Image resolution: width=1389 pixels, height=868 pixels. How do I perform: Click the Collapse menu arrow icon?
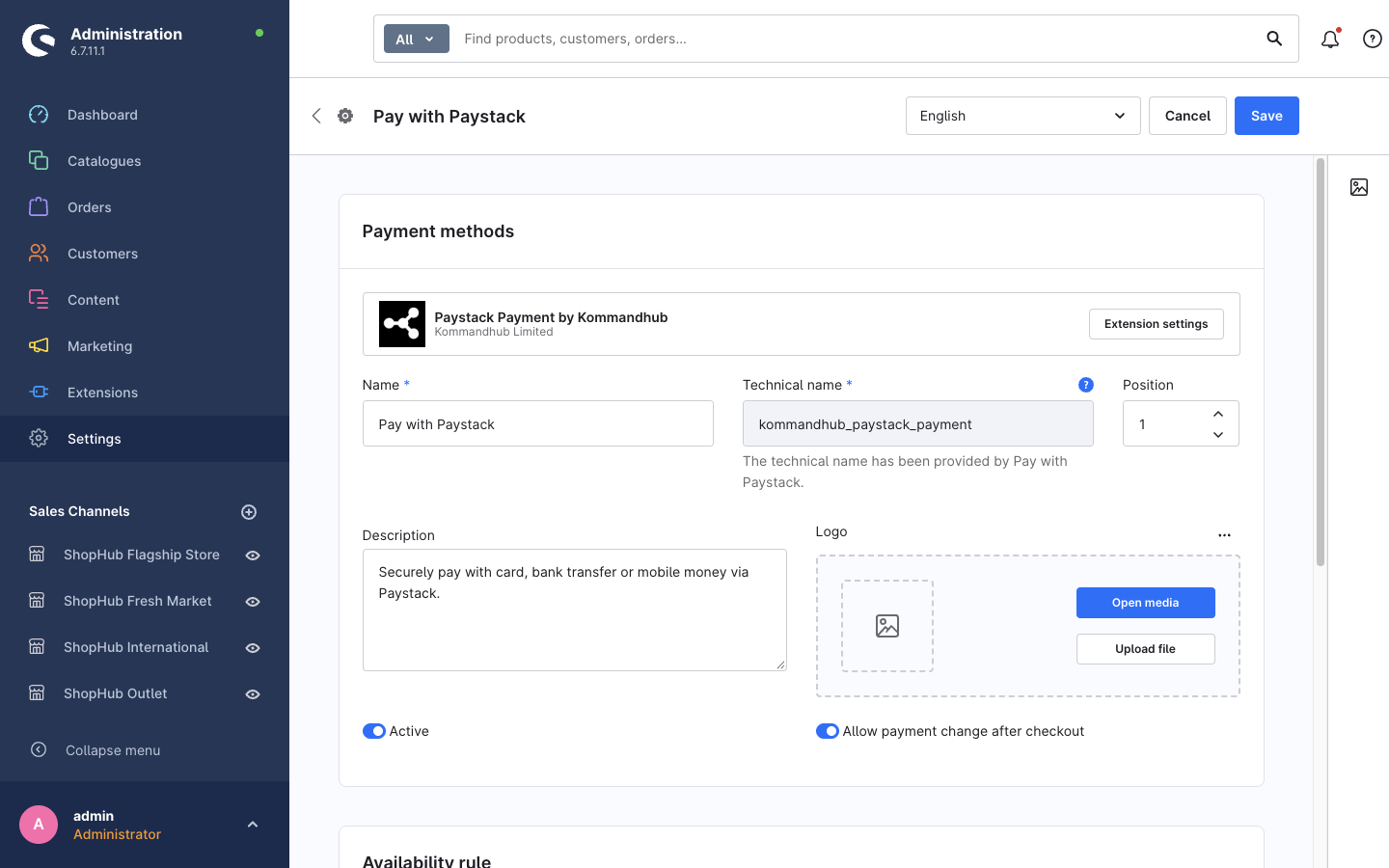point(39,749)
